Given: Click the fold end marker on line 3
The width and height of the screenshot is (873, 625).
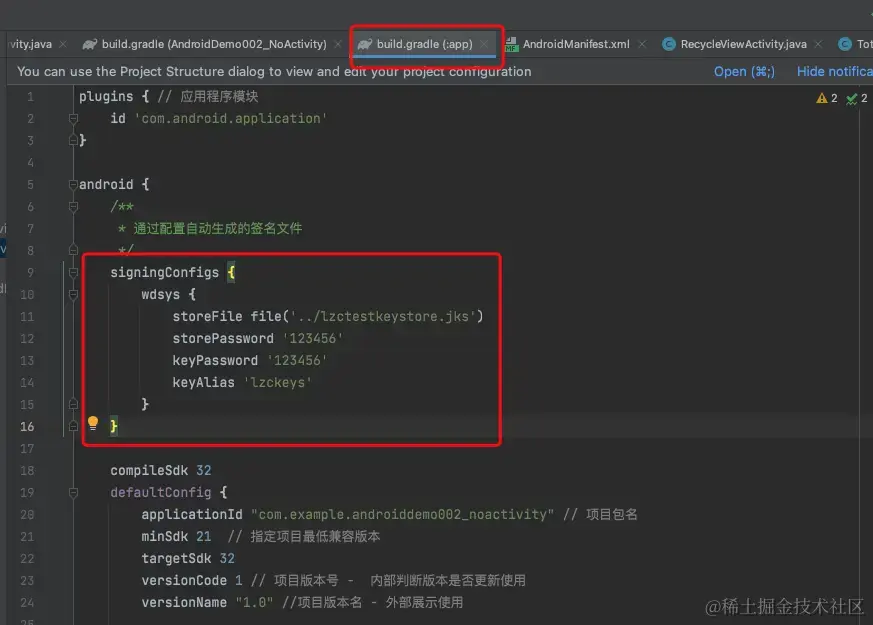Looking at the screenshot, I should pos(73,140).
